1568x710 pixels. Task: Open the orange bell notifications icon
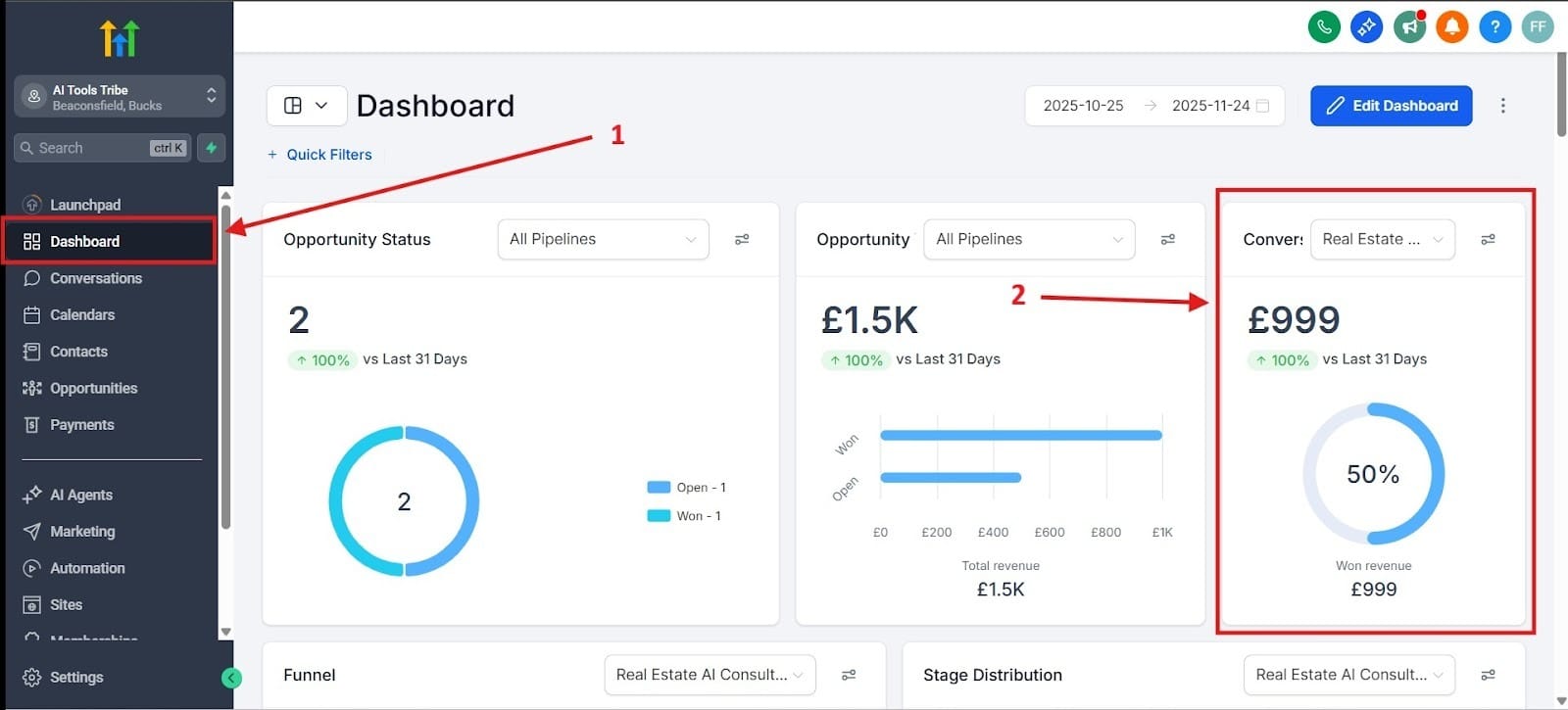pyautogui.click(x=1452, y=26)
